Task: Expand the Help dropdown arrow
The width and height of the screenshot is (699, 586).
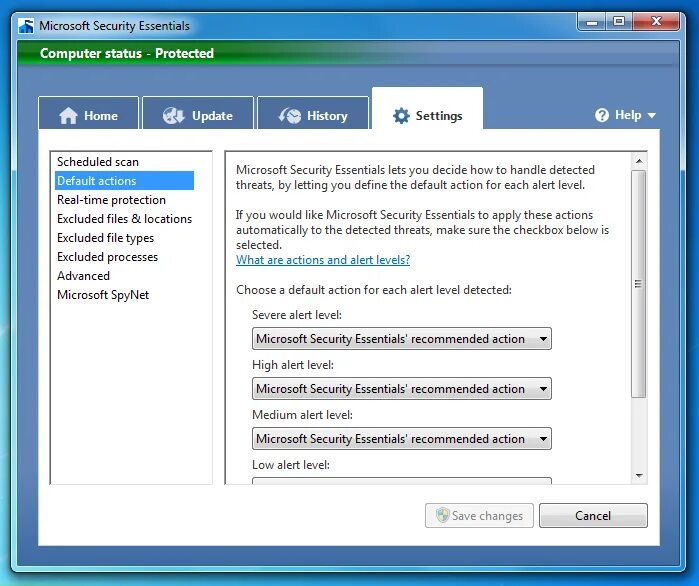Action: click(x=652, y=115)
